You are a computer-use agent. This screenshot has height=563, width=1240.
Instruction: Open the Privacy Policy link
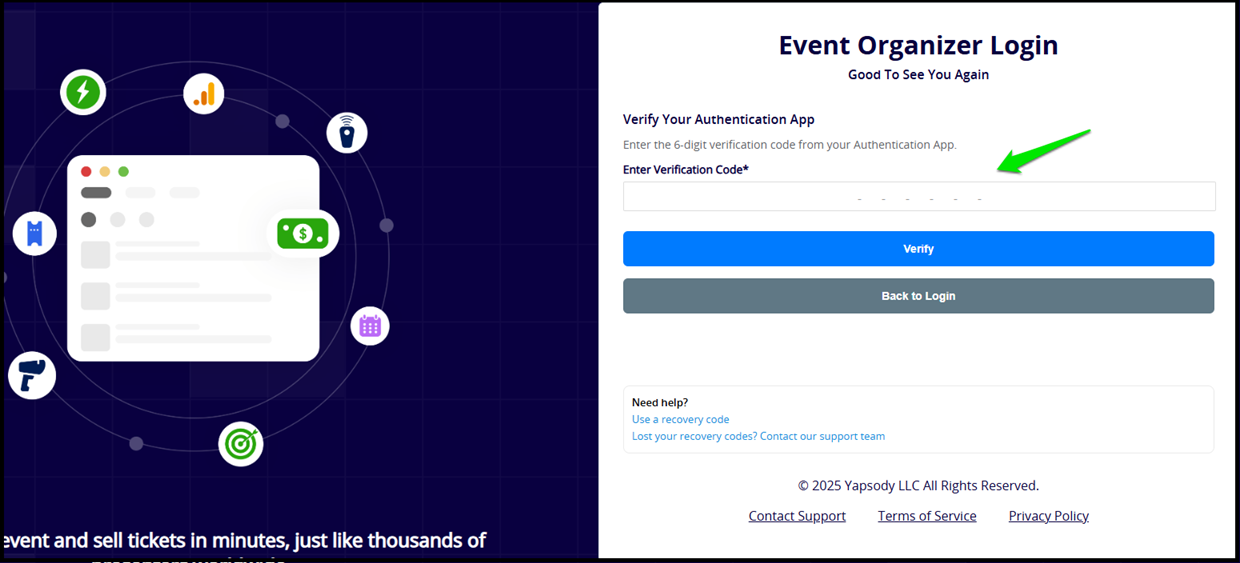point(1048,516)
